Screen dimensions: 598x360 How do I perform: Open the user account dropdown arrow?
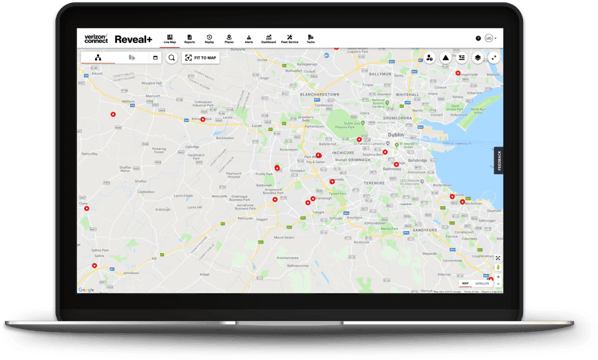coord(495,38)
